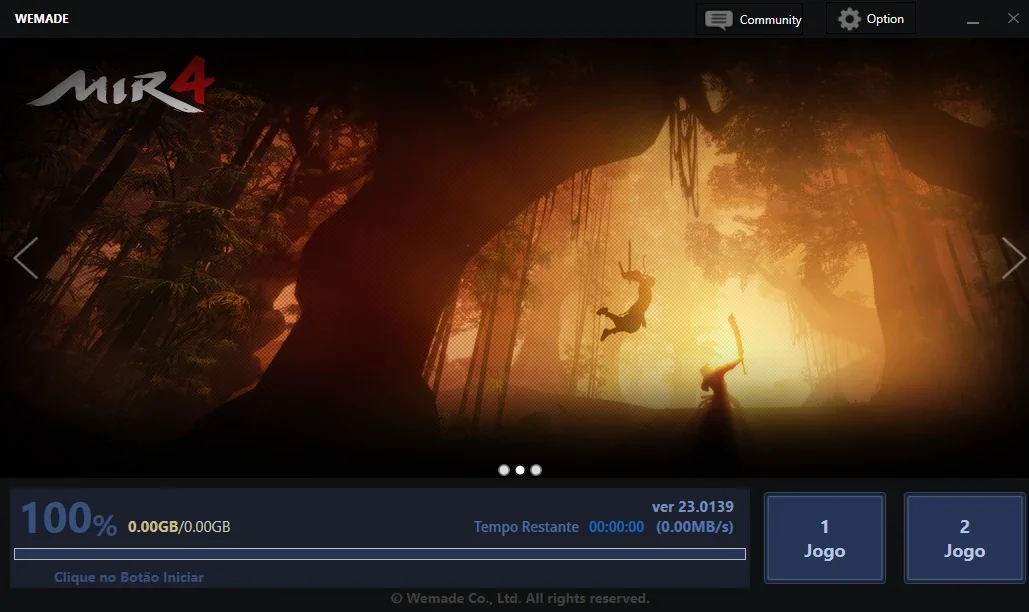Close the launcher window
This screenshot has width=1029, height=612.
click(x=1013, y=18)
